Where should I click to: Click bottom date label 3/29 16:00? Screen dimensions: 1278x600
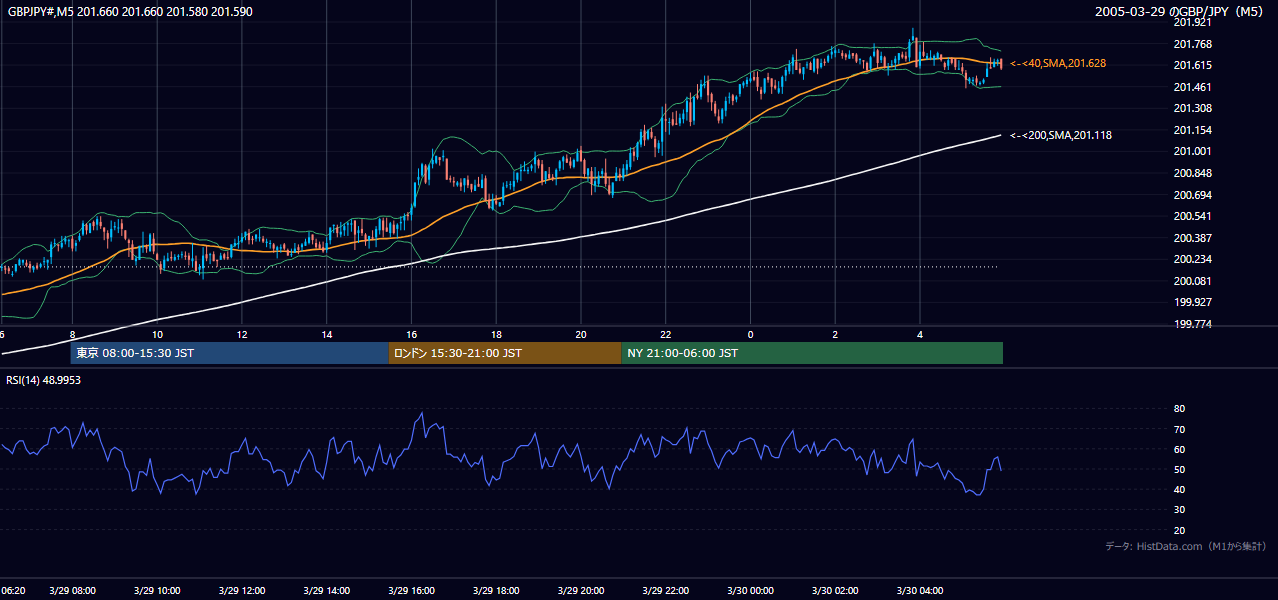pyautogui.click(x=411, y=591)
